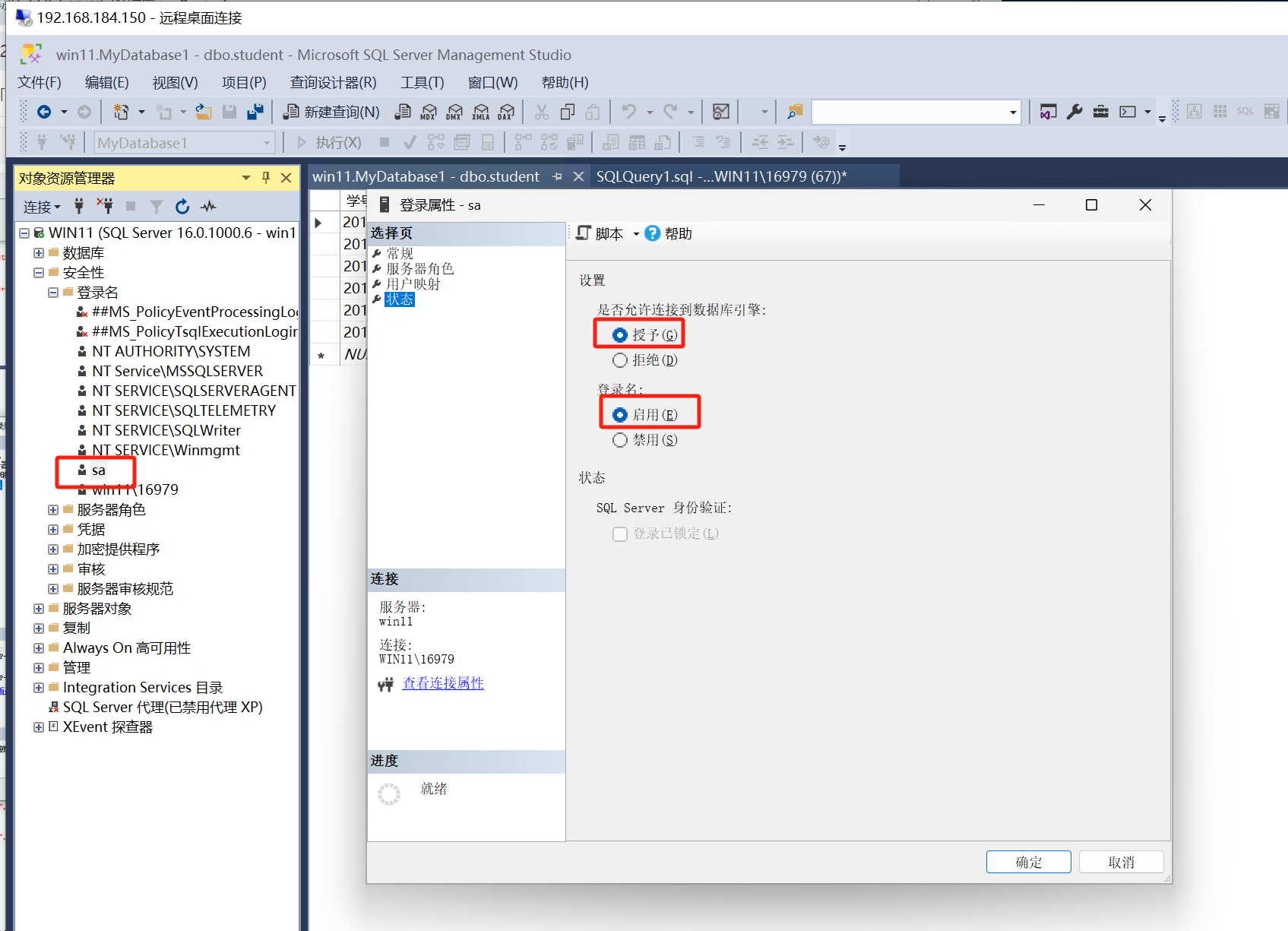Open a new query window
Screen dimensions: 1288x931
334,111
